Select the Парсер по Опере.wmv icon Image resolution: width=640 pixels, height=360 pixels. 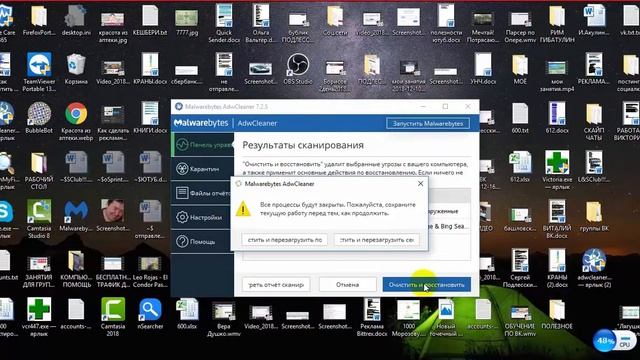(x=520, y=26)
